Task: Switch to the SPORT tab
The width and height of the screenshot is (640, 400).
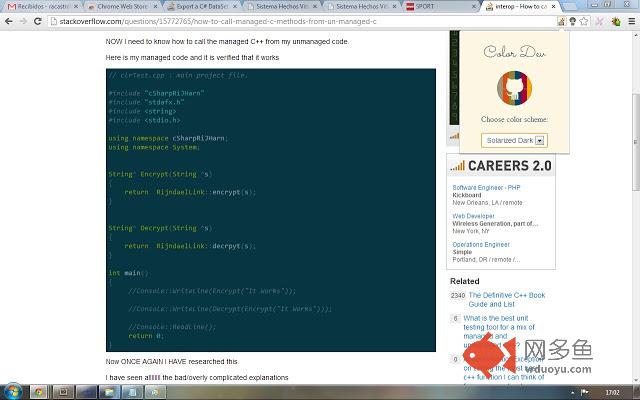Action: coord(441,7)
